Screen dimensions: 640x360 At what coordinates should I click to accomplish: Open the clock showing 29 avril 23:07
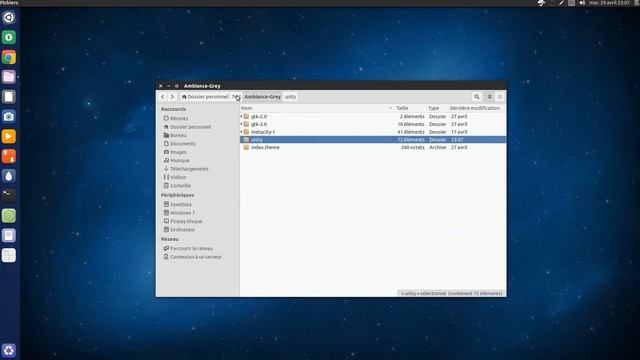click(x=609, y=3)
